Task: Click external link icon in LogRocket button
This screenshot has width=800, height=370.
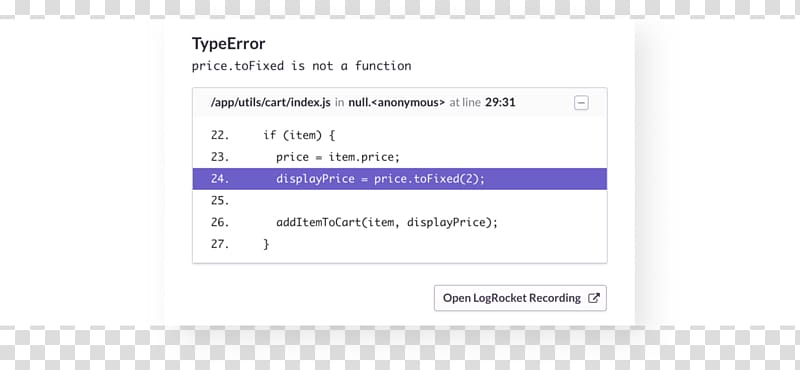Action: click(593, 298)
